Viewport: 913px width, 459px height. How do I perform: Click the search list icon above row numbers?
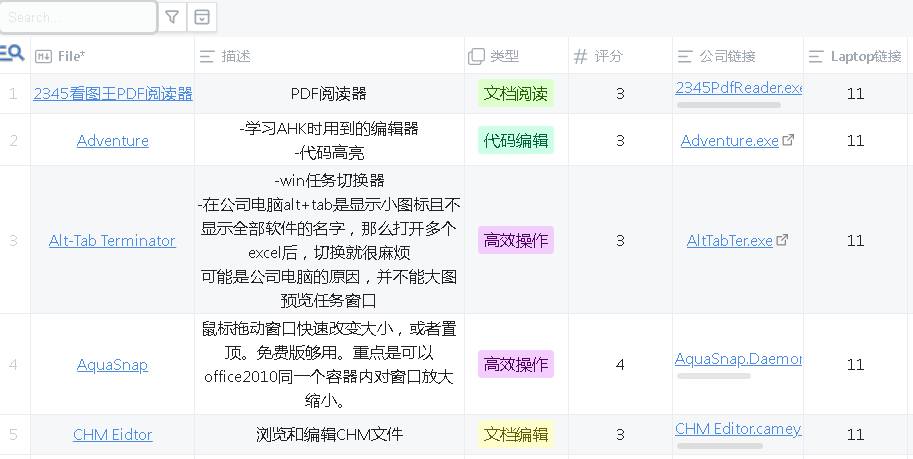13,54
